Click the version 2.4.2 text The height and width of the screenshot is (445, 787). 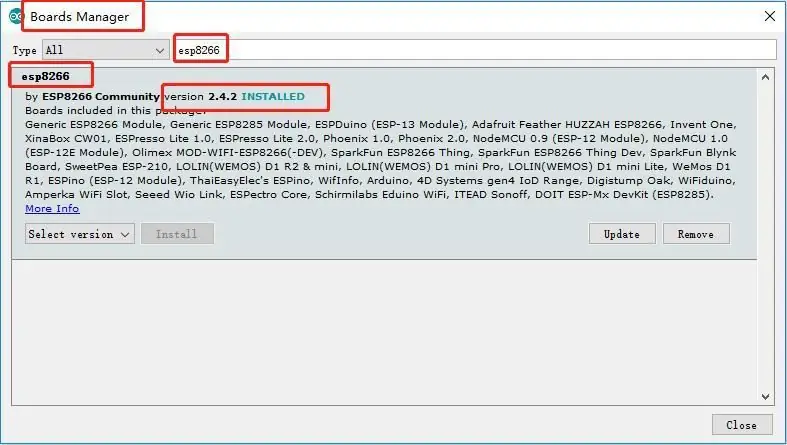(201, 97)
